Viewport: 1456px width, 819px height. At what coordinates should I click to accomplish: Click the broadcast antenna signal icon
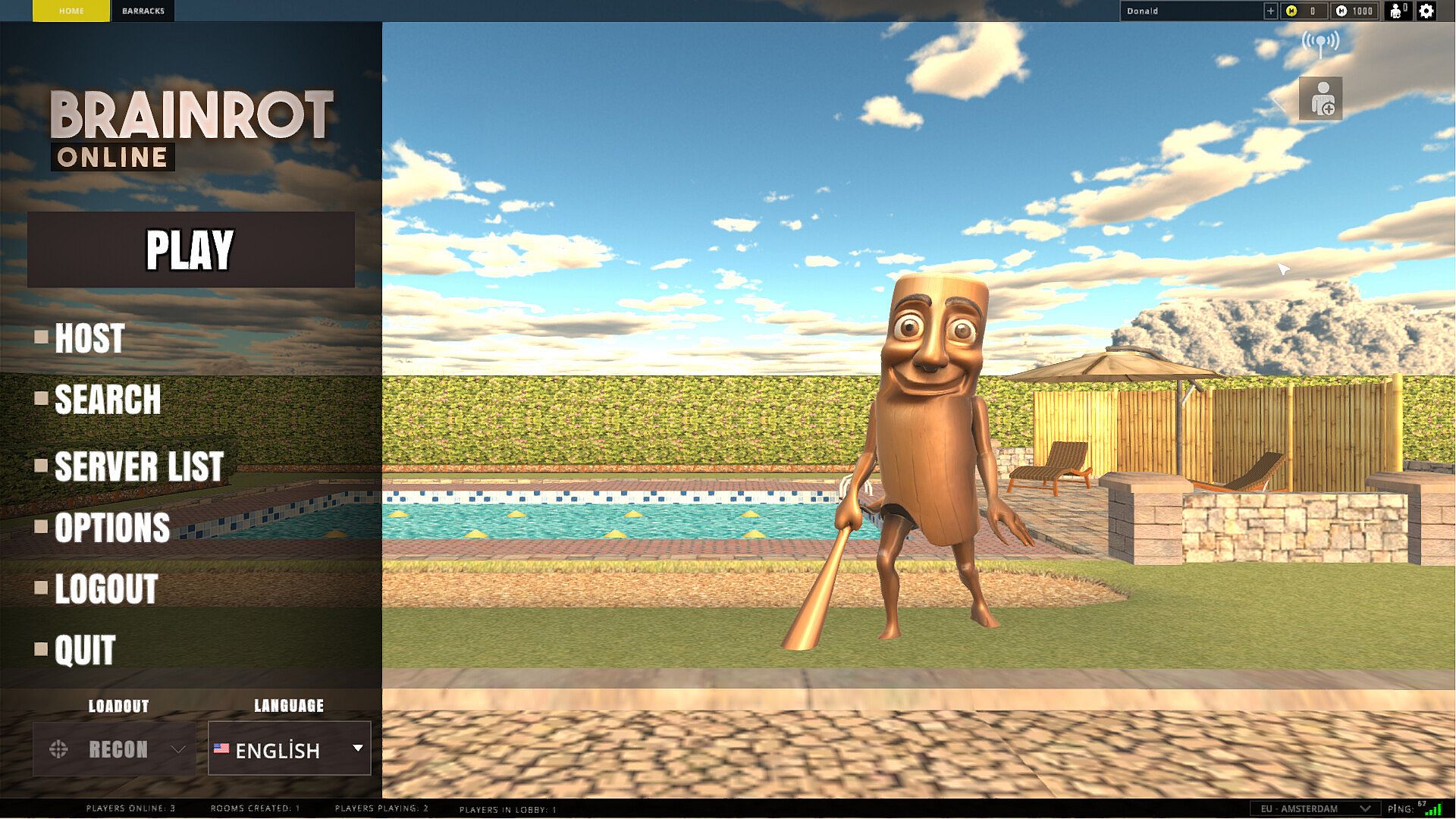click(1320, 42)
